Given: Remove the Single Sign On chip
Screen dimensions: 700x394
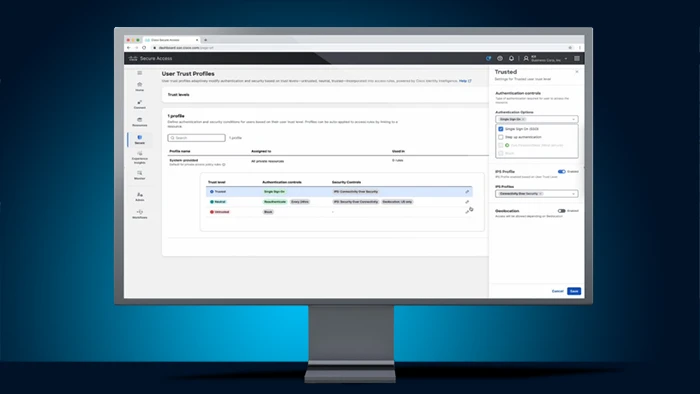Looking at the screenshot, I should tap(523, 119).
